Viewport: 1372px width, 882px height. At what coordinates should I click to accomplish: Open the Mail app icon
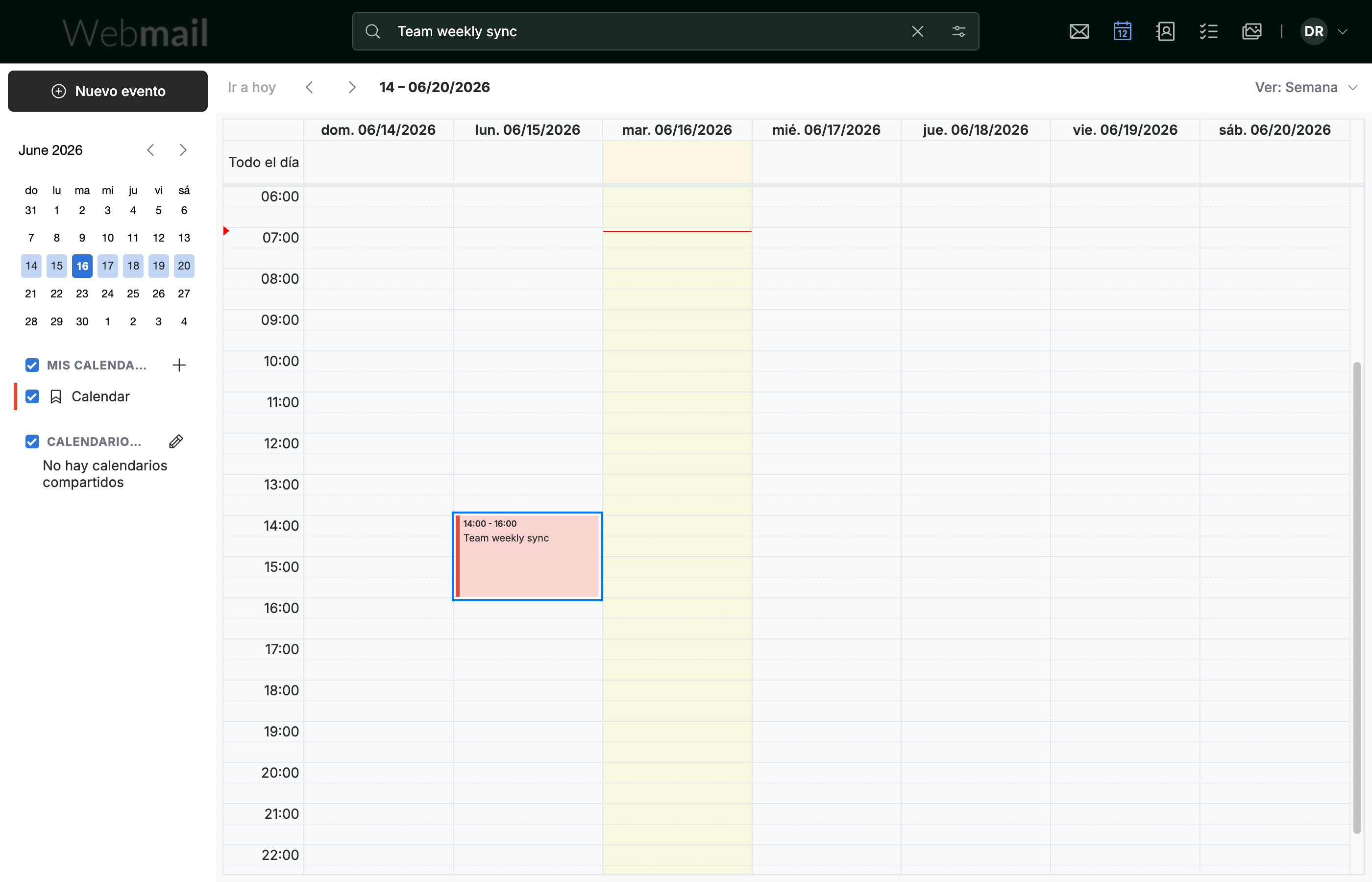1079,31
